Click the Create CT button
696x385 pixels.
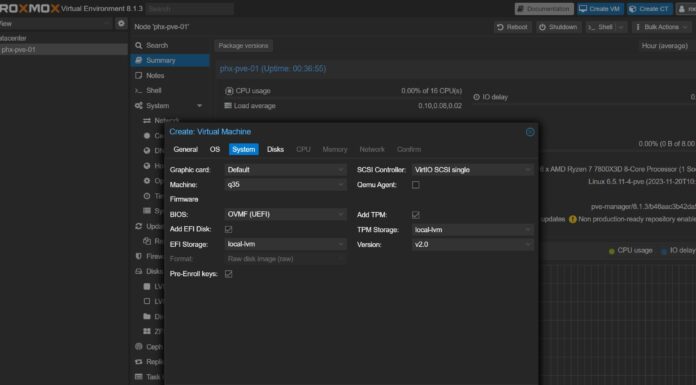[x=649, y=9]
